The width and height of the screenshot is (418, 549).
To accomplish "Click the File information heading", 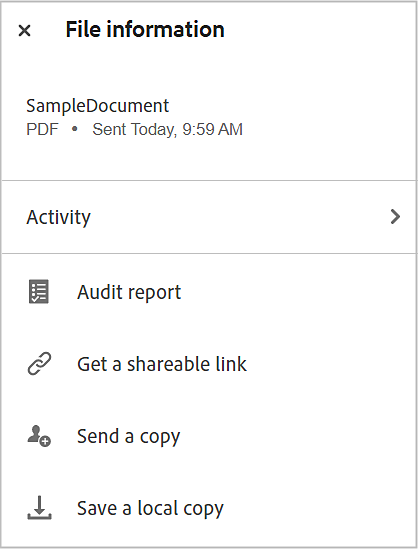I will (x=145, y=29).
